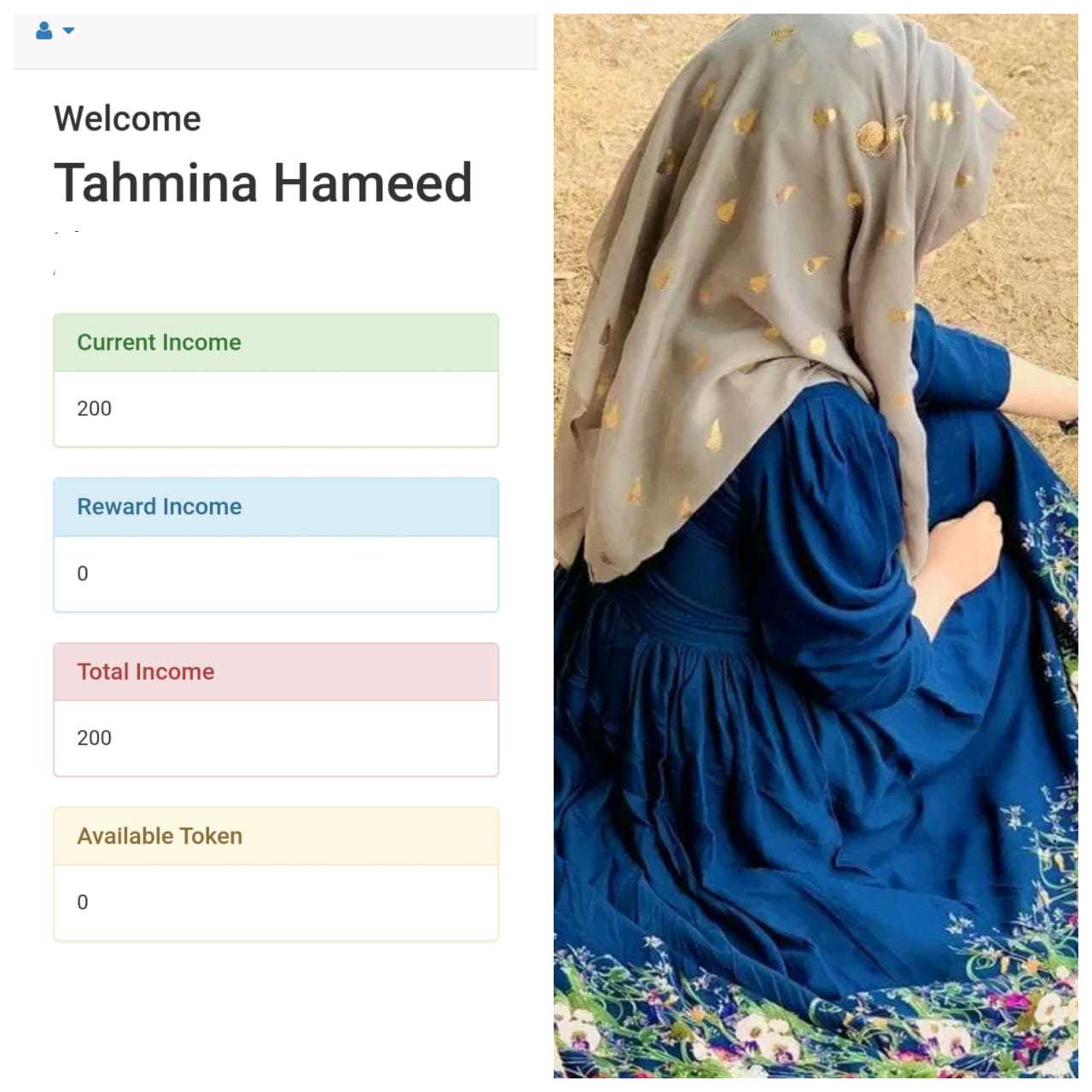Viewport: 1092px width, 1092px height.
Task: Open the user menu dropdown caret
Action: pos(69,31)
